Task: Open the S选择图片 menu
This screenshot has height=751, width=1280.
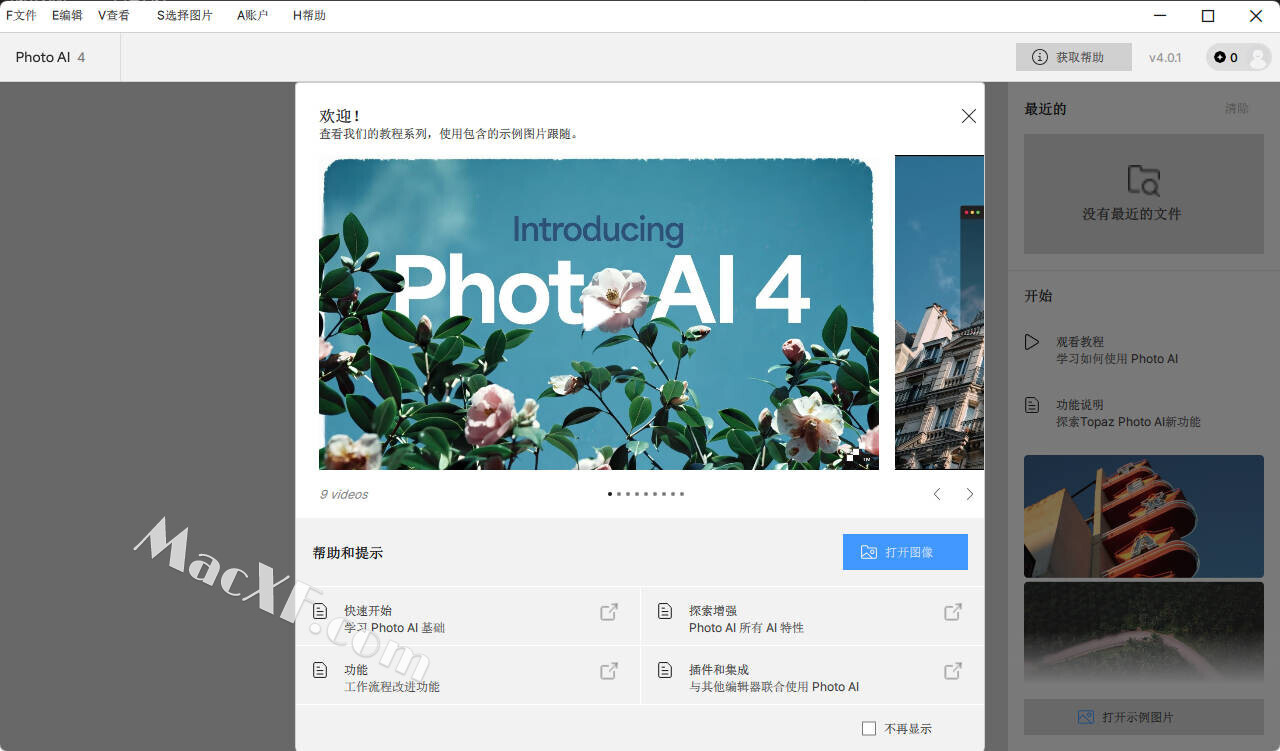Action: pyautogui.click(x=185, y=15)
